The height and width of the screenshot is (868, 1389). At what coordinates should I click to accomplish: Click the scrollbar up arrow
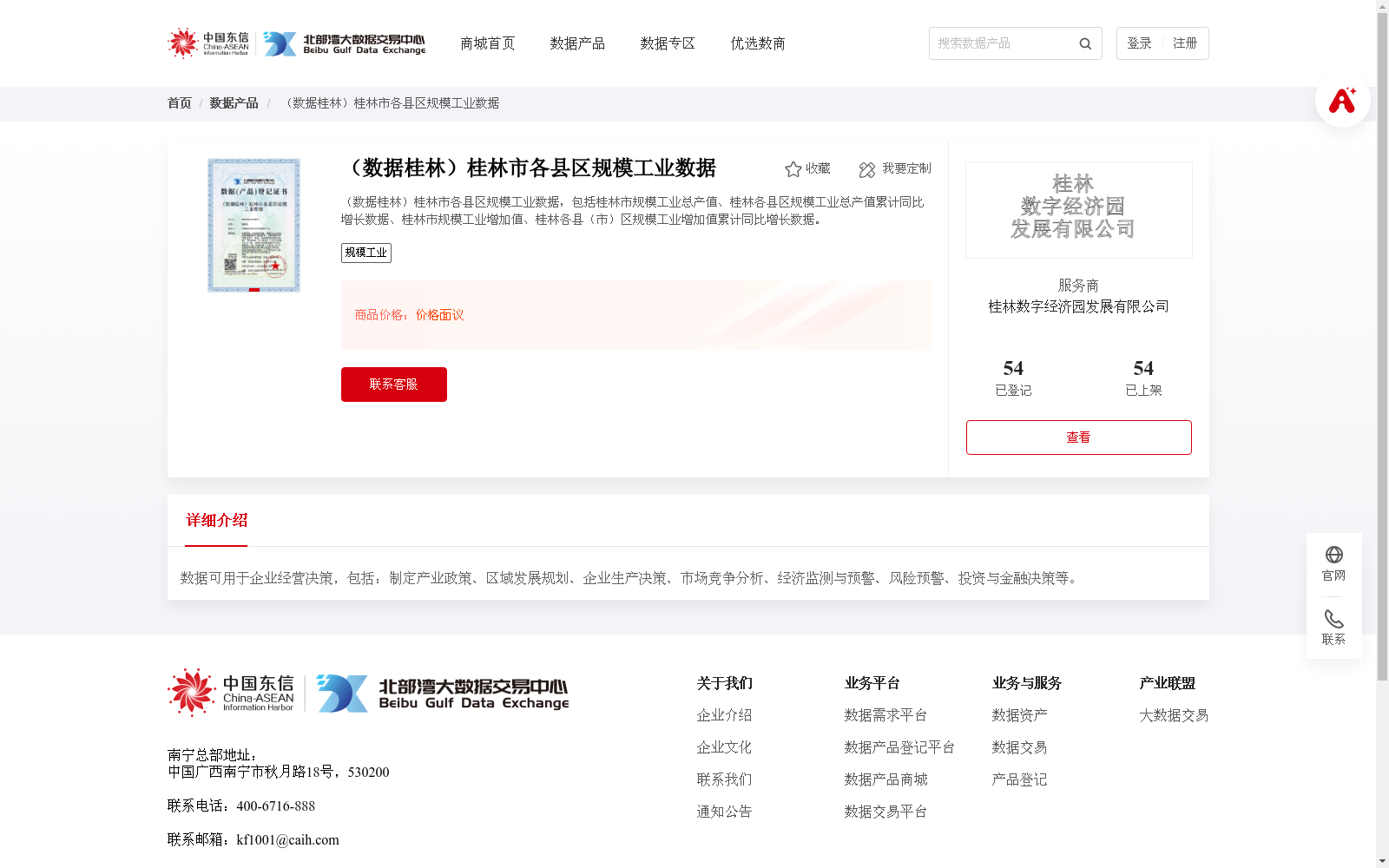pyautogui.click(x=1382, y=6)
